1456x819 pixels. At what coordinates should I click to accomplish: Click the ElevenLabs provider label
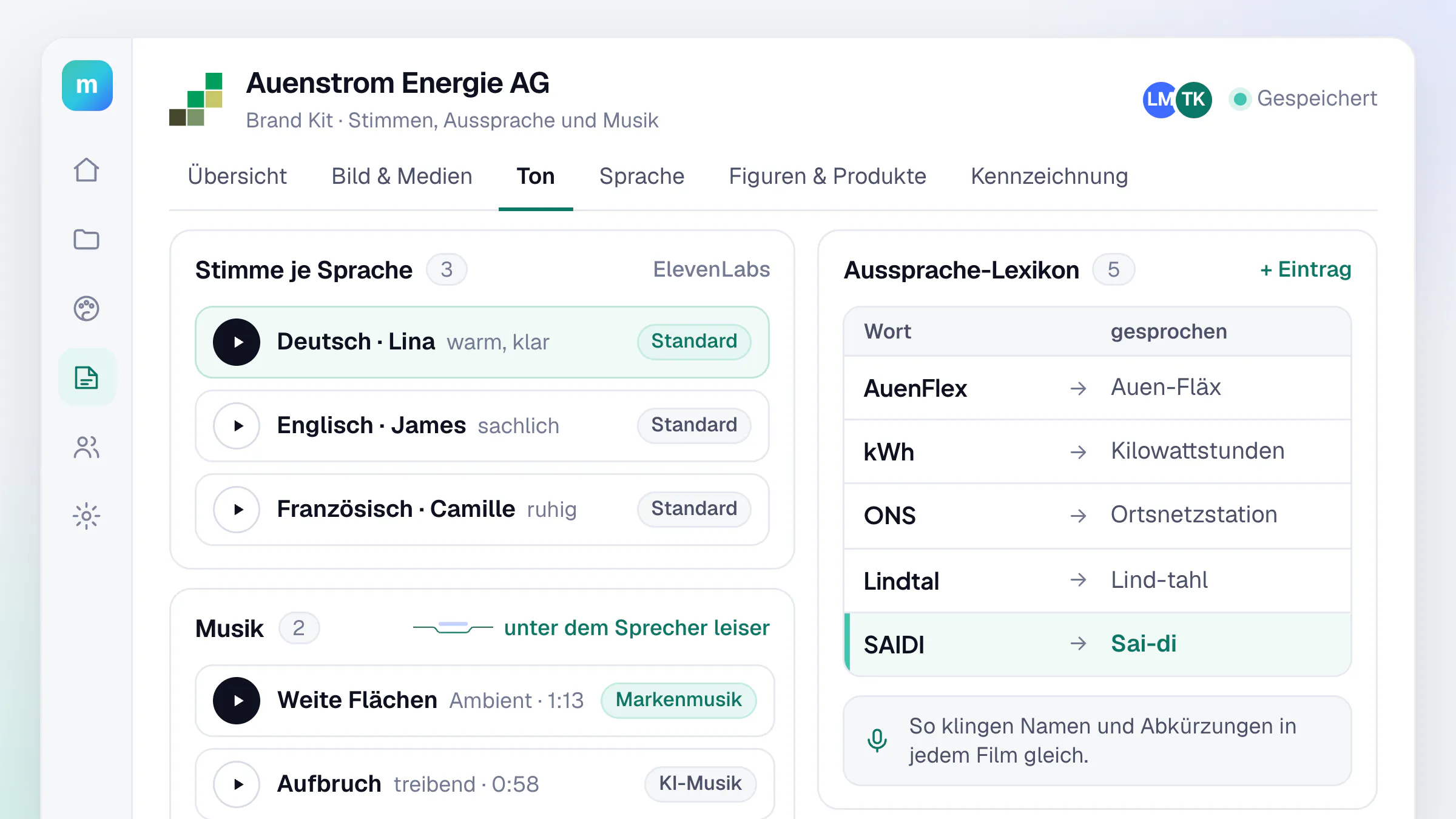712,269
